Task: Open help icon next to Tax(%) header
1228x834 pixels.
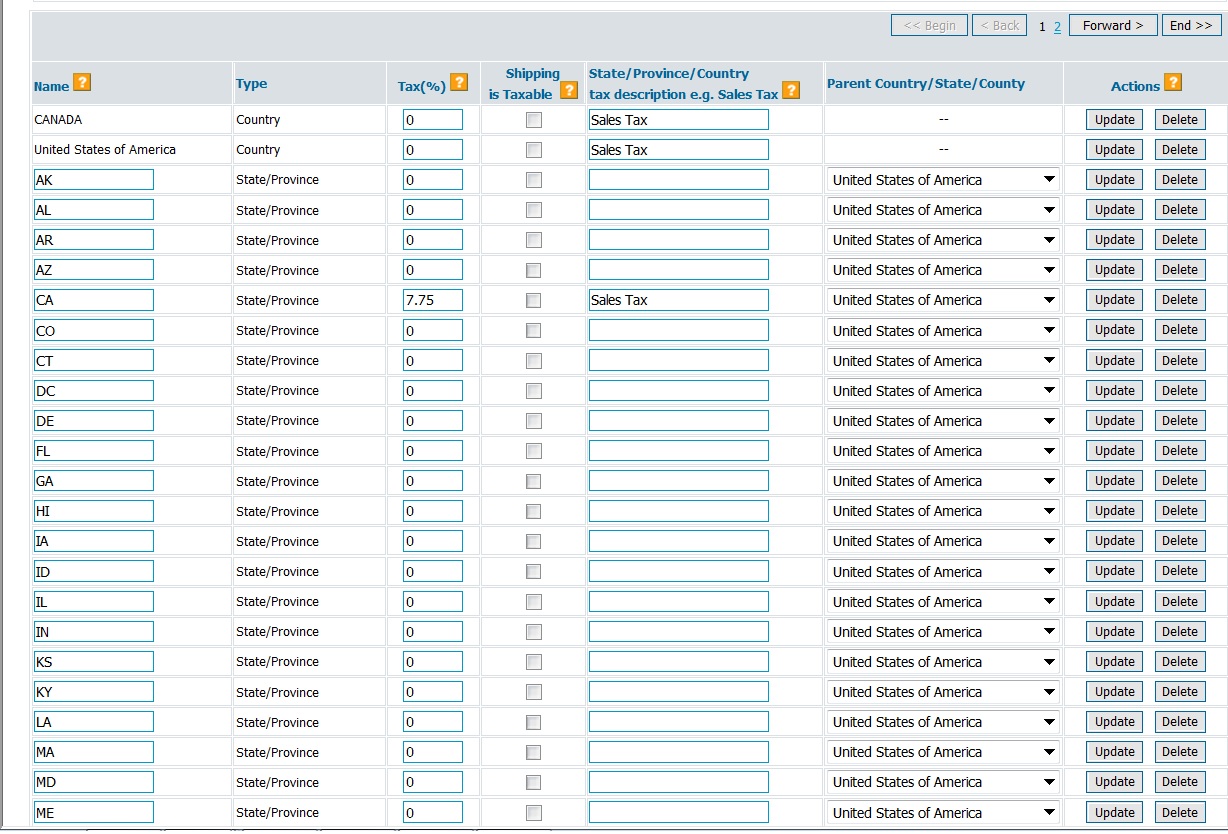Action: (459, 83)
